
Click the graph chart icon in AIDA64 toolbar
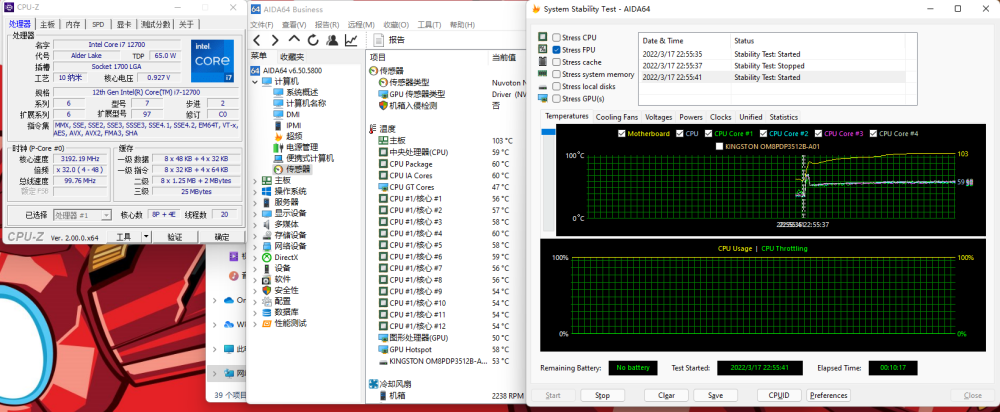click(x=351, y=40)
